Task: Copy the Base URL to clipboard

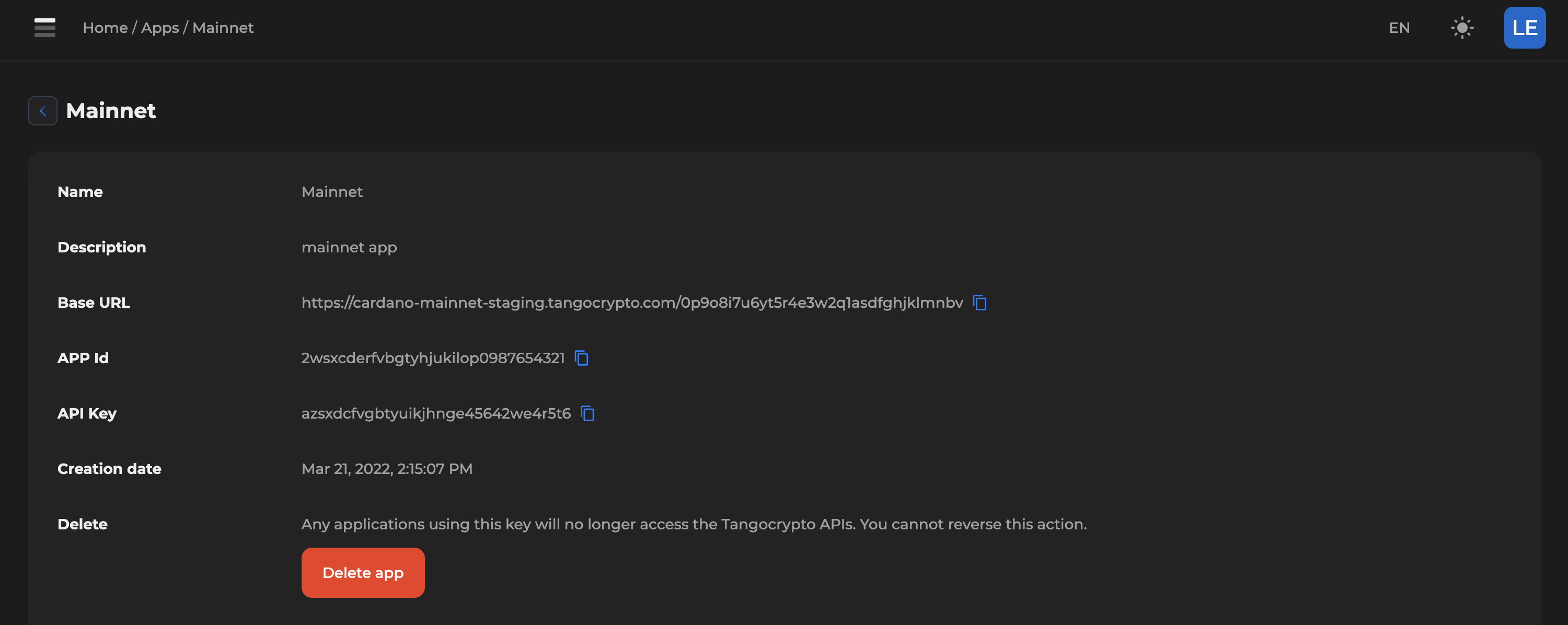Action: pos(979,303)
